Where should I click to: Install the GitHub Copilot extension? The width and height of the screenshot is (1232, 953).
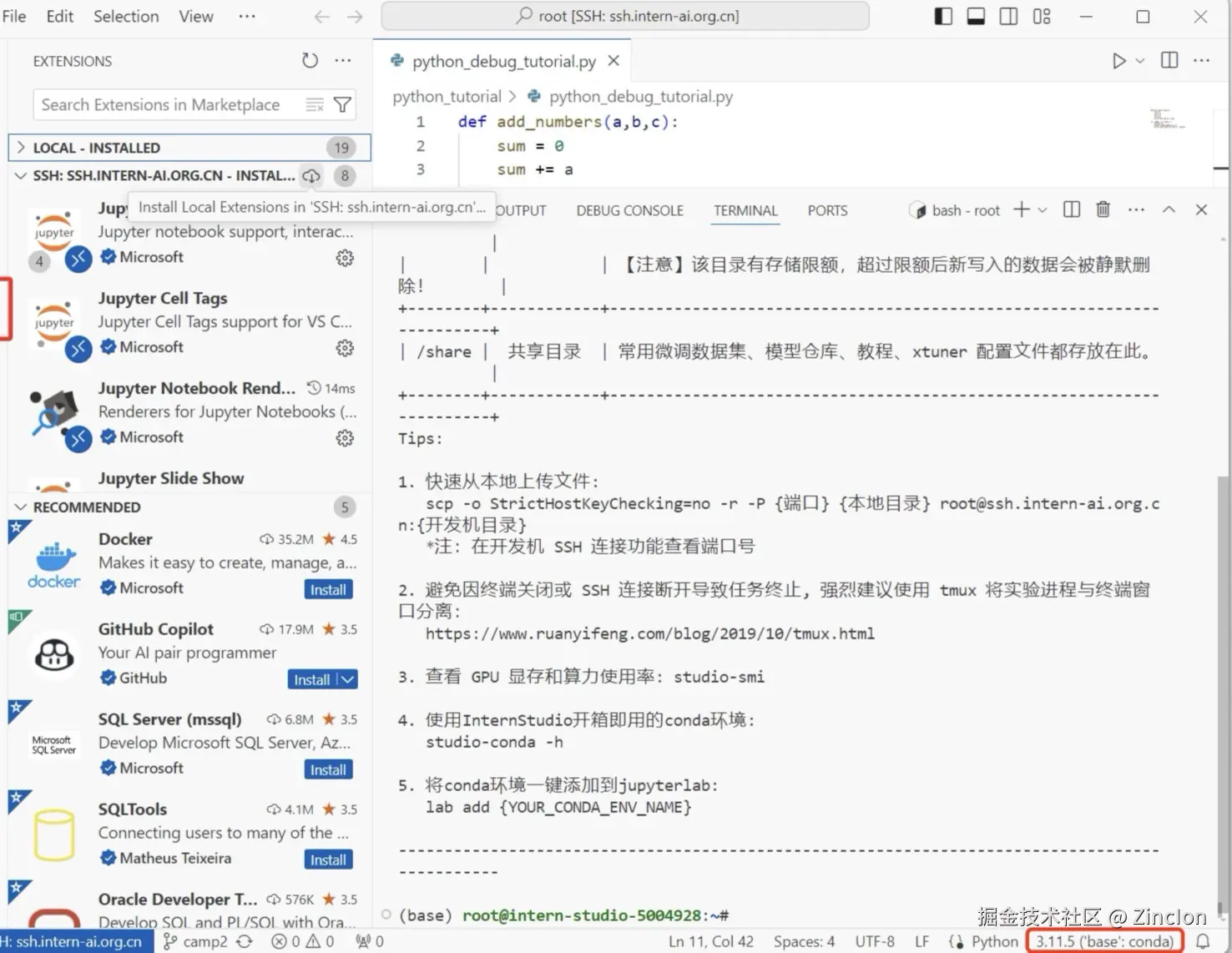311,679
